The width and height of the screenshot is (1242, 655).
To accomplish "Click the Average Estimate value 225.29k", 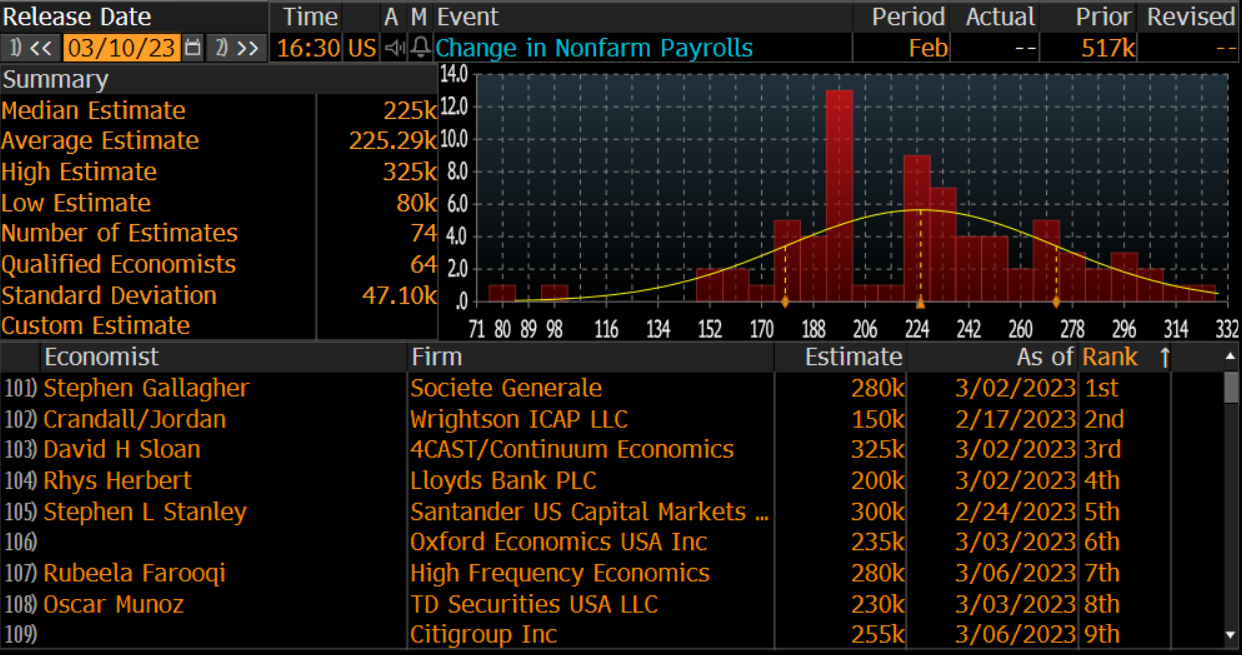I will [393, 141].
